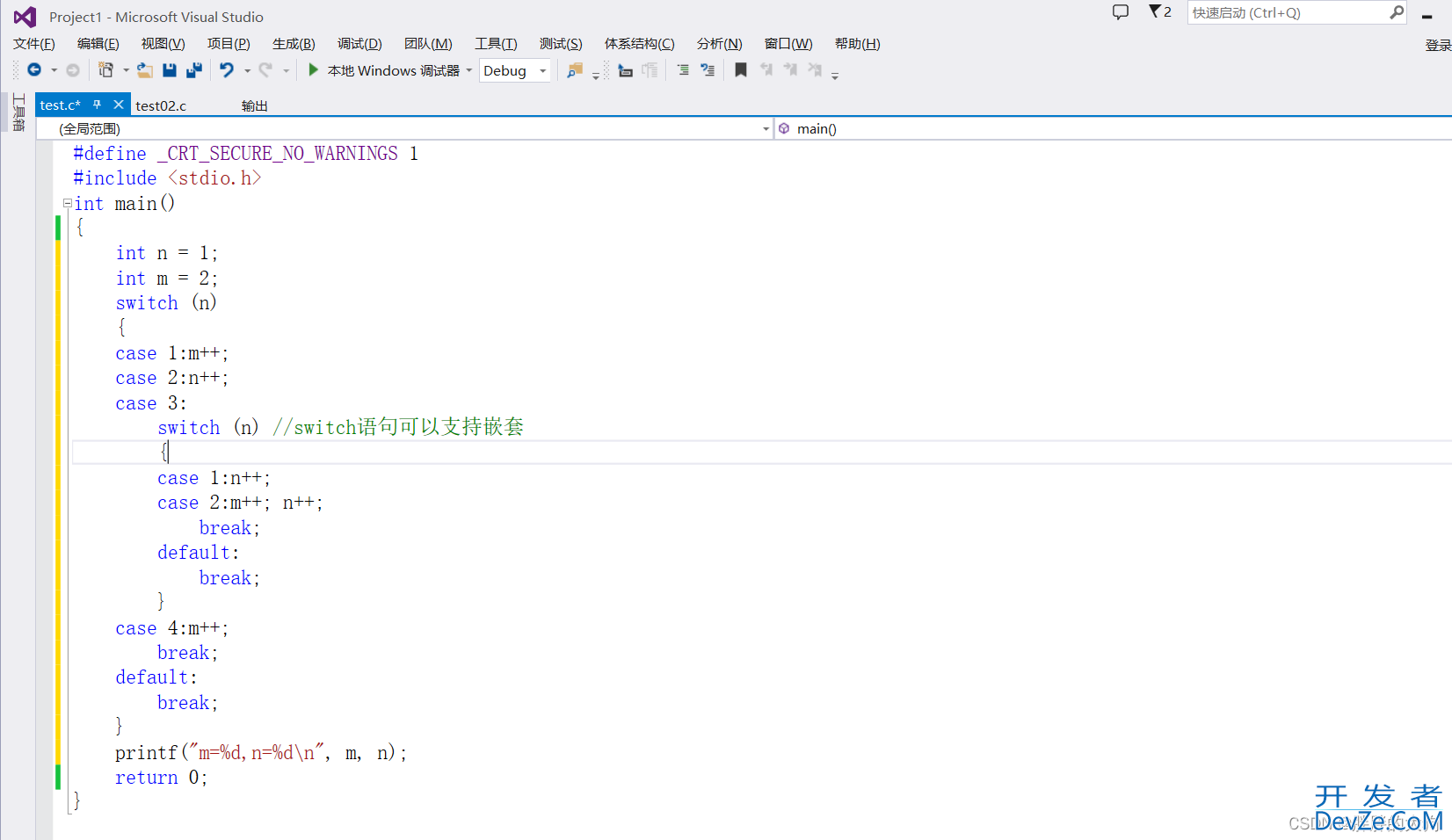
Task: Open the 文件(F) menu
Action: (x=34, y=44)
